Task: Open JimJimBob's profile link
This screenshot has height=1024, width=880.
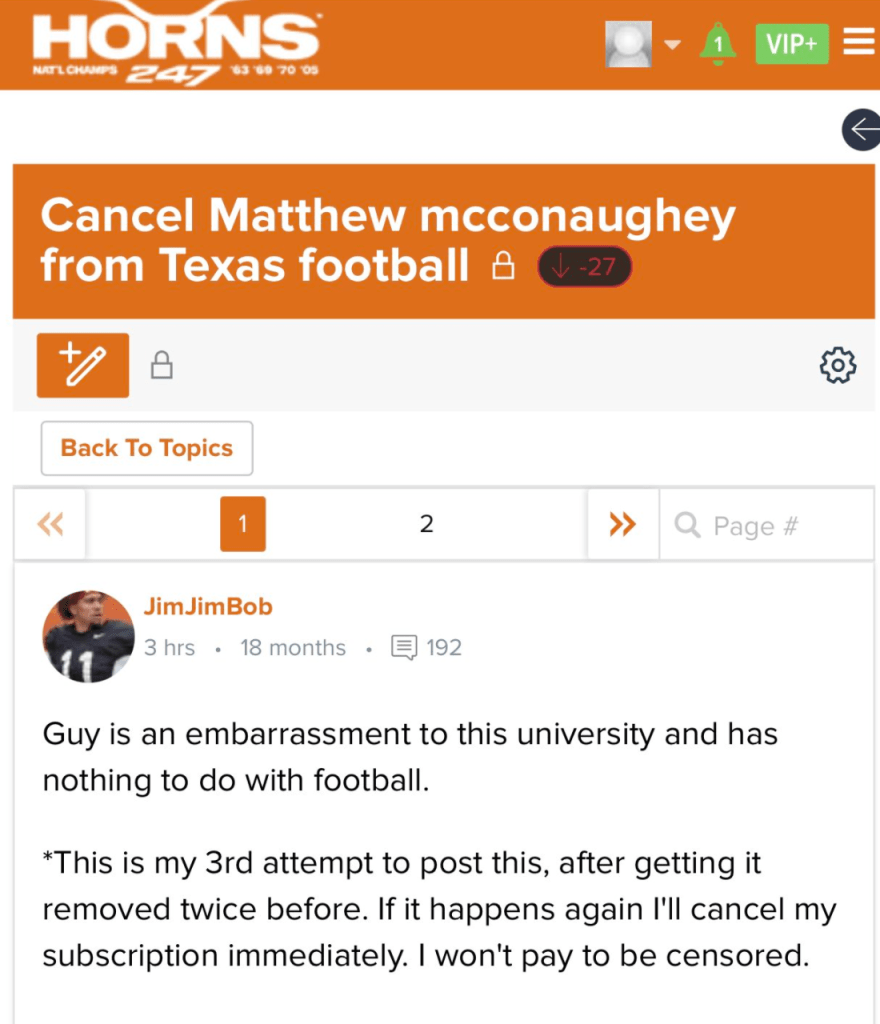Action: (x=208, y=607)
